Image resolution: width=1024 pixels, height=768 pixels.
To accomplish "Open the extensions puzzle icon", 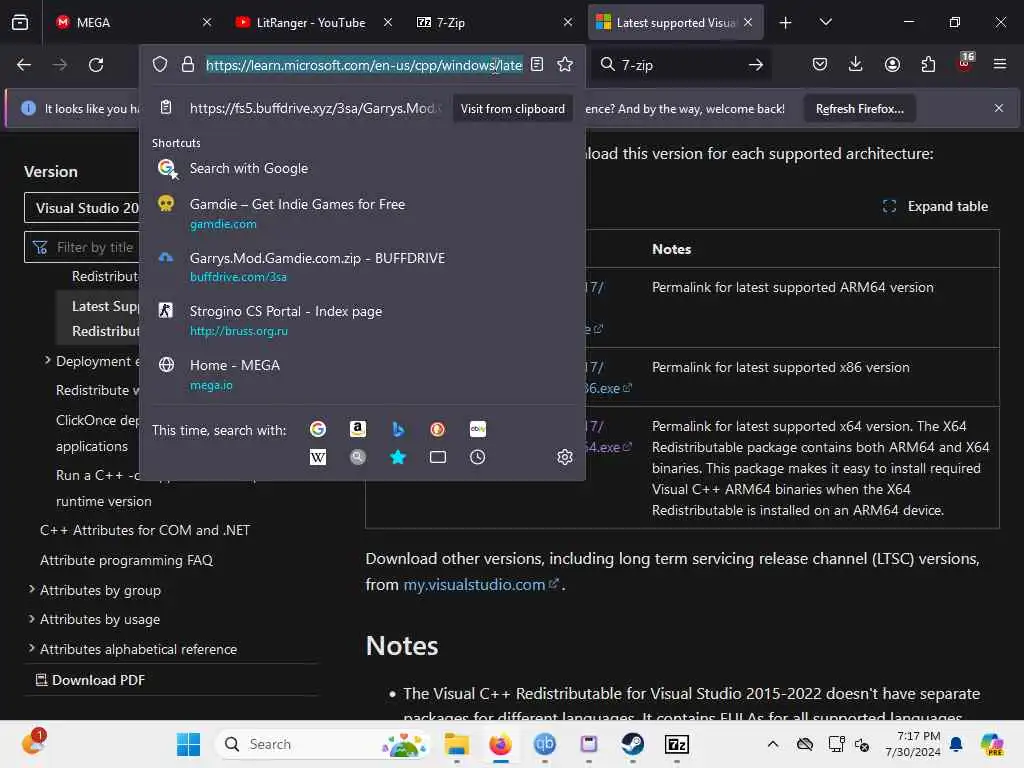I will pyautogui.click(x=928, y=64).
